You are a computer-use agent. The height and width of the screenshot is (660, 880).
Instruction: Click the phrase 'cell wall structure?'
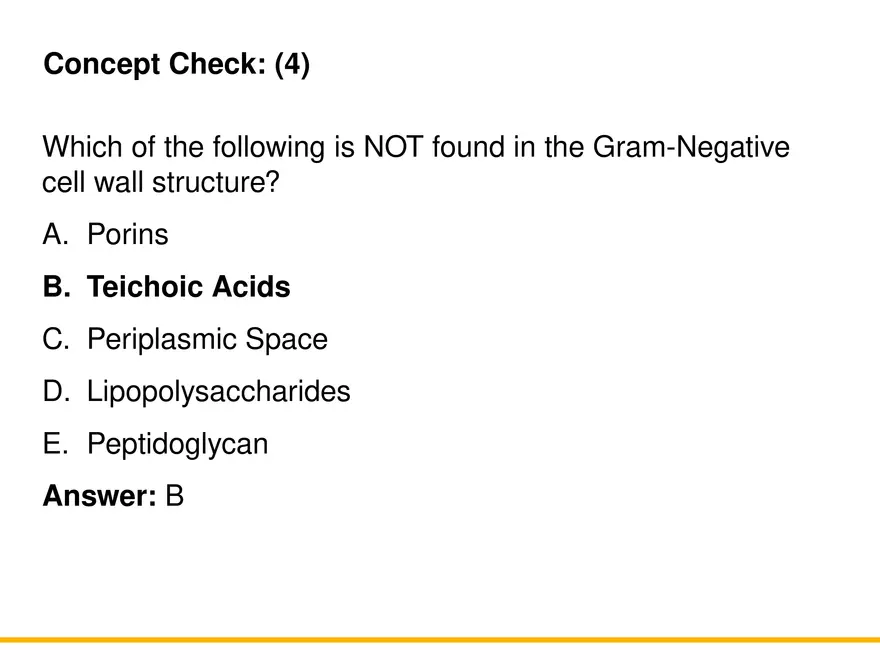pos(160,184)
